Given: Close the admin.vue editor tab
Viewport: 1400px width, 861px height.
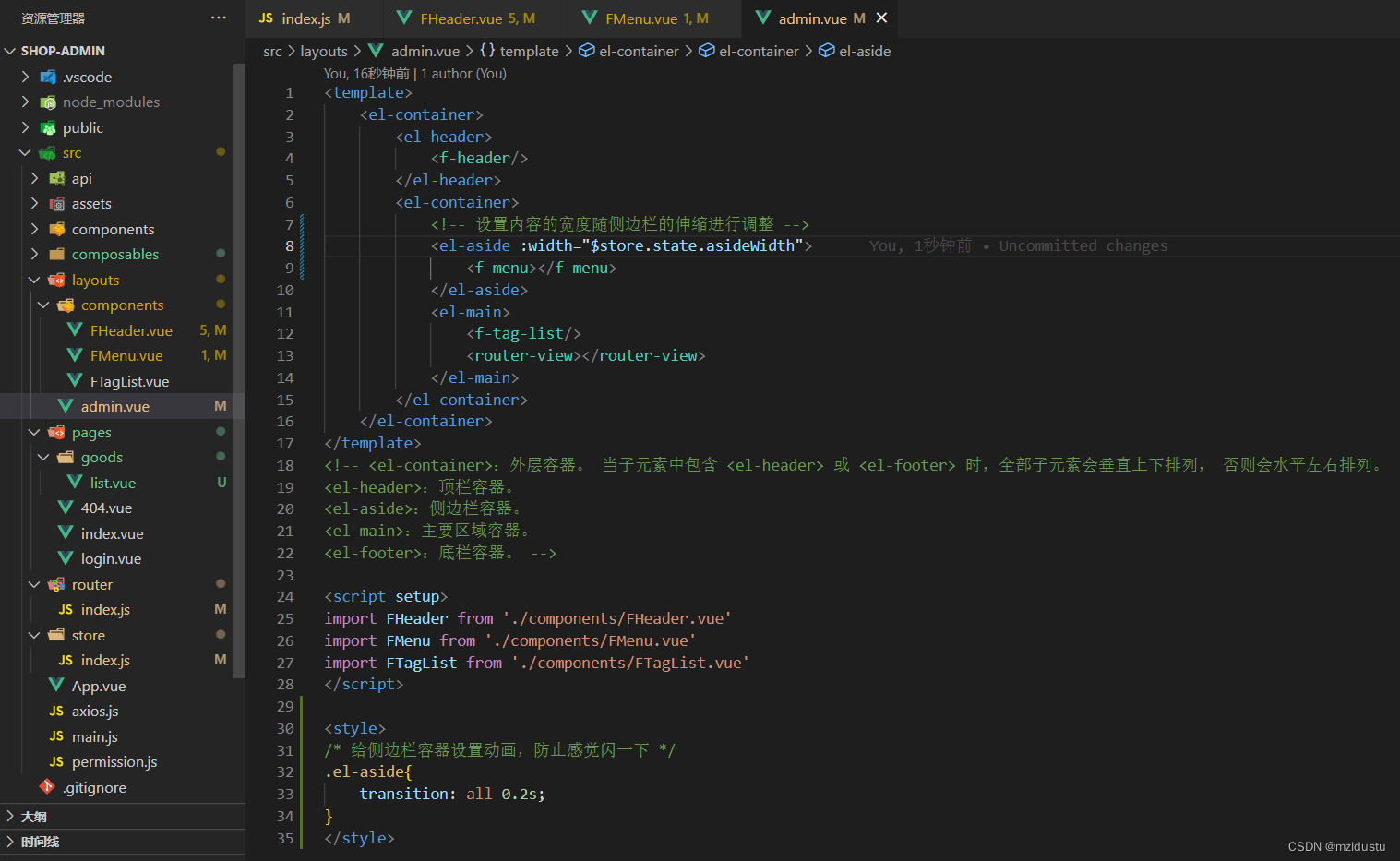Looking at the screenshot, I should click(881, 18).
